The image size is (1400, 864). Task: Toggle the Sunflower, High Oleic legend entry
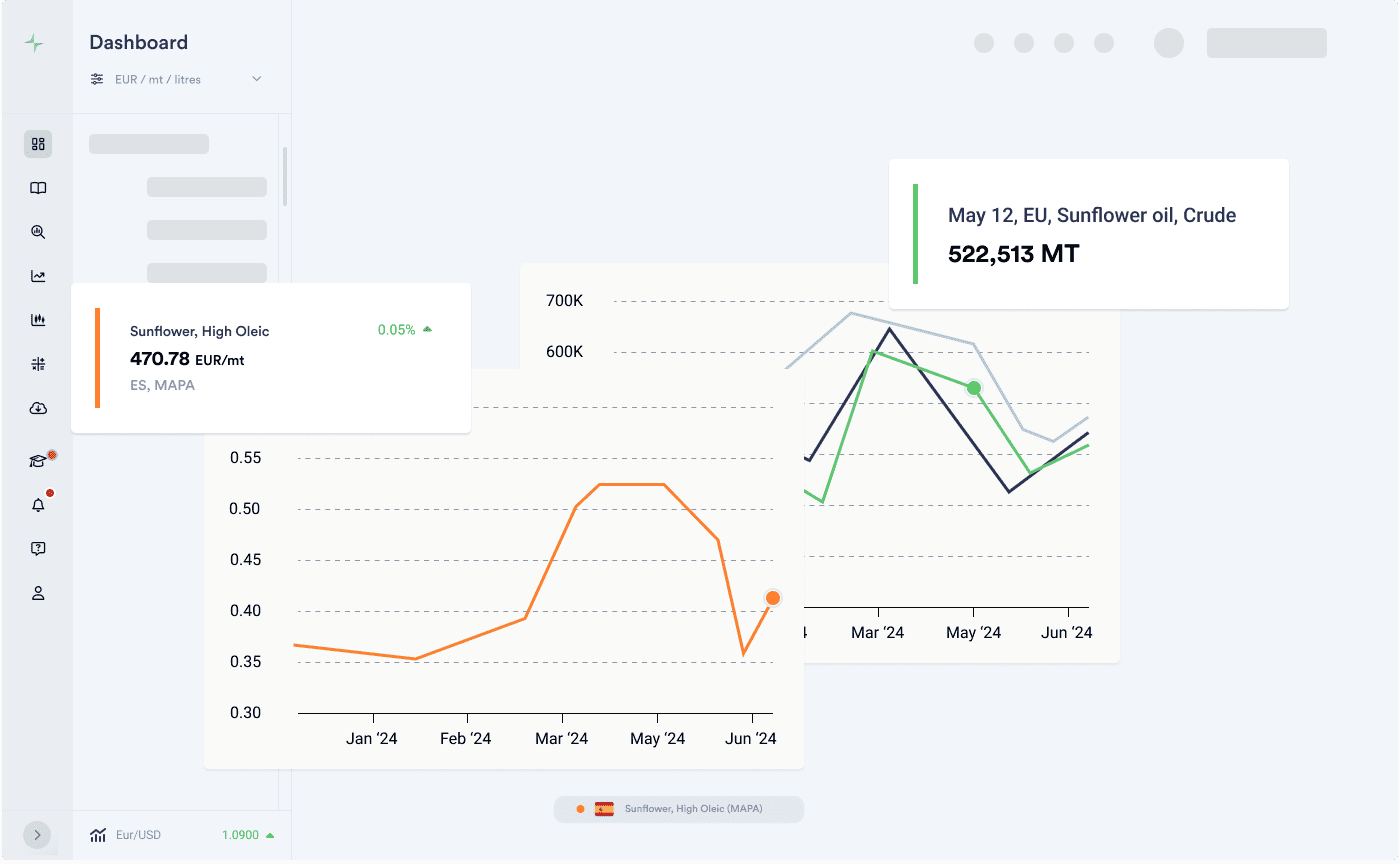(679, 809)
